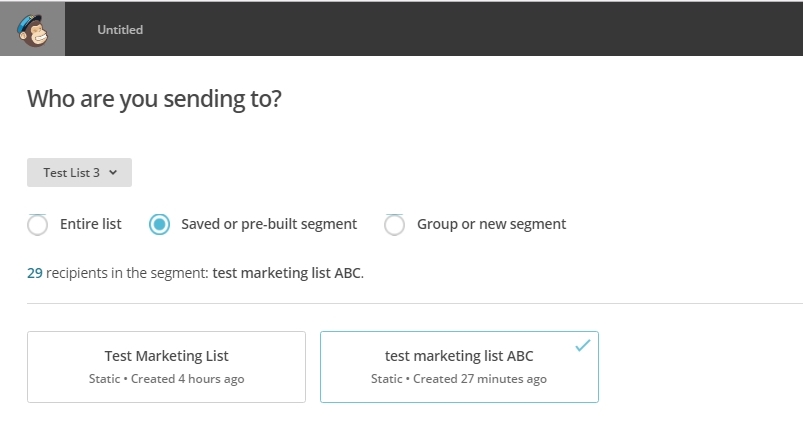Select the test marketing list ABC segment card
This screenshot has height=441, width=803.
click(459, 367)
